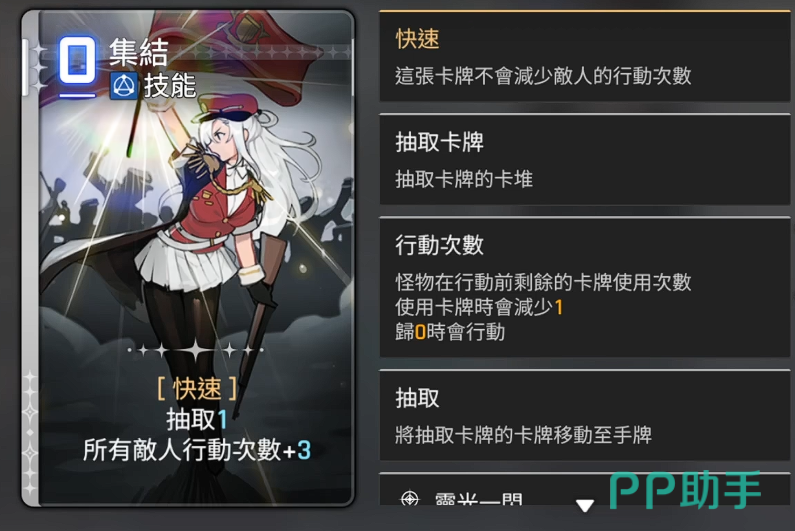Click 所有敵人行動次數+3 effect text

[x=197, y=450]
